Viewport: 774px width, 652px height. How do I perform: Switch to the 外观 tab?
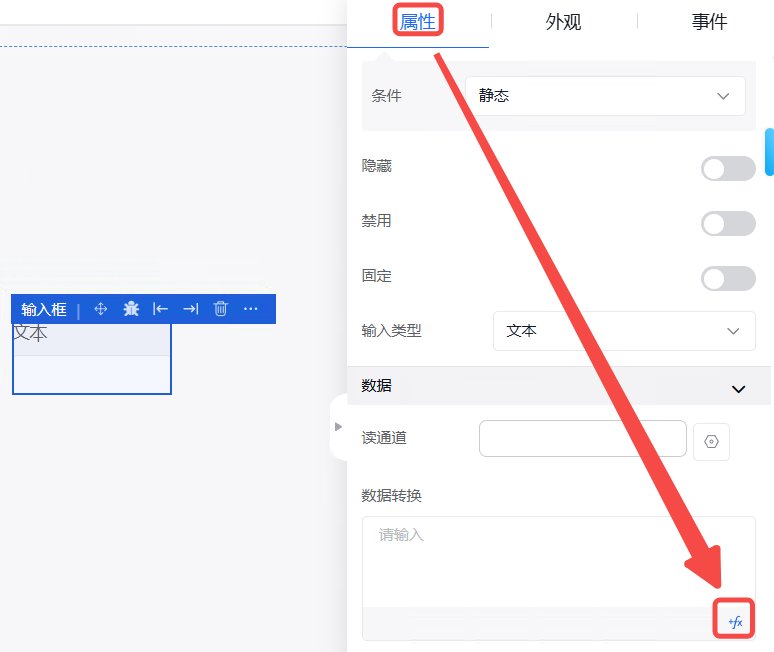[563, 22]
